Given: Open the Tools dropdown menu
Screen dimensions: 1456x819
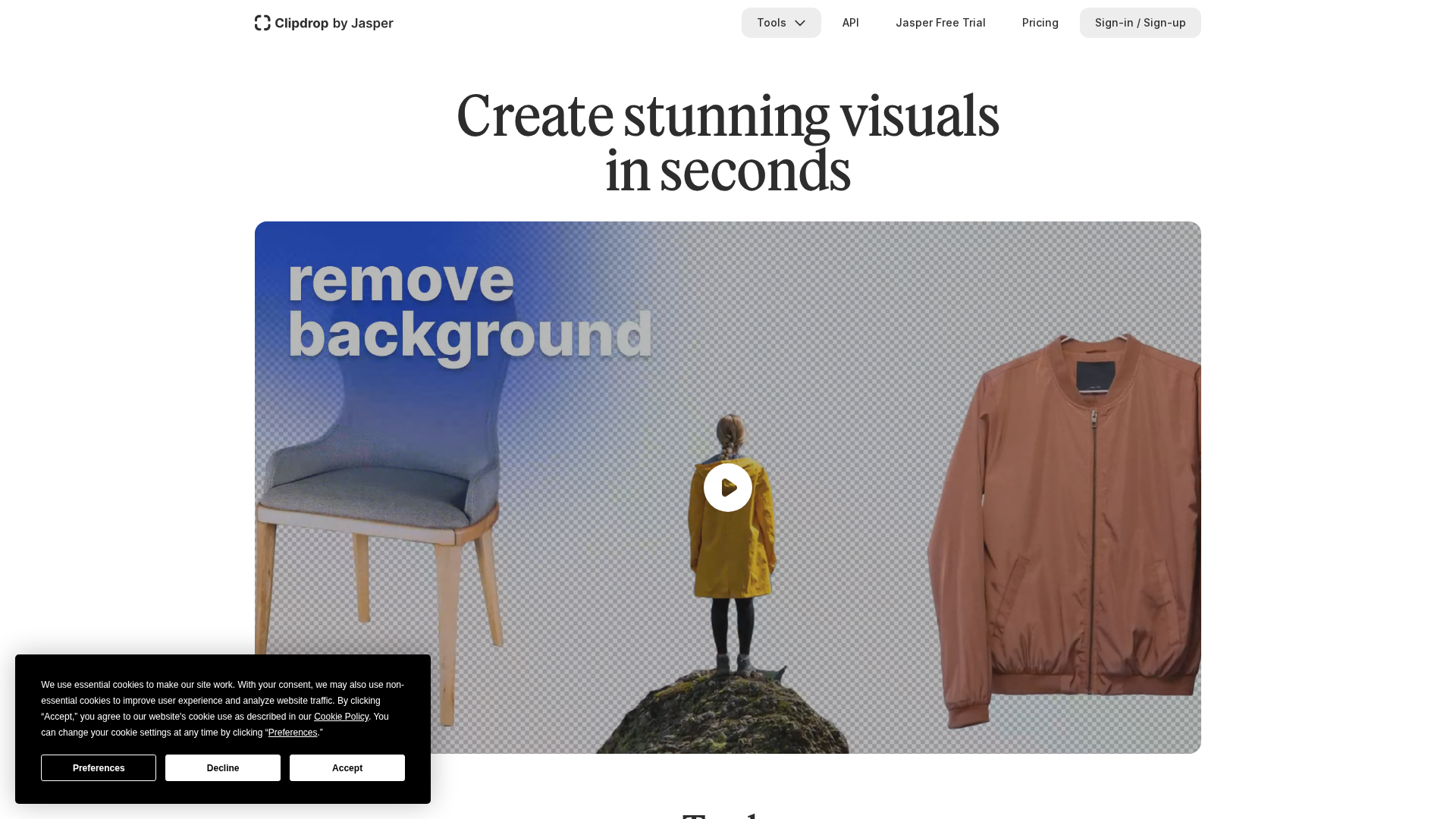Looking at the screenshot, I should tap(772, 23).
